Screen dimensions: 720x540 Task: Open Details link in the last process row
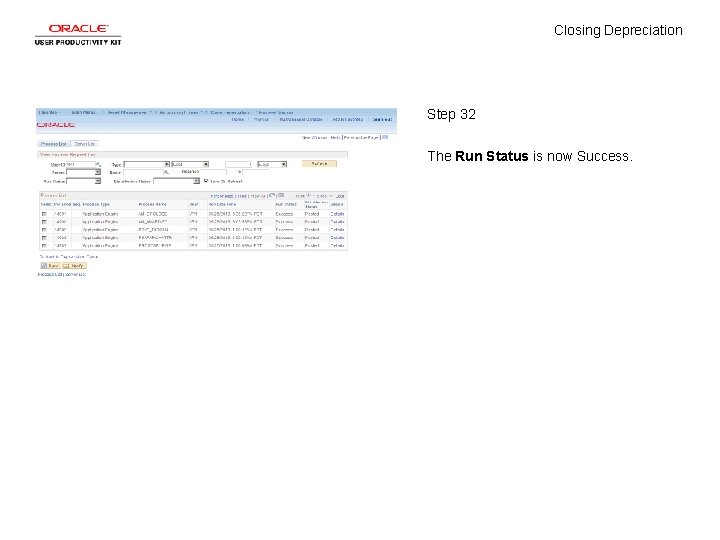tap(338, 246)
